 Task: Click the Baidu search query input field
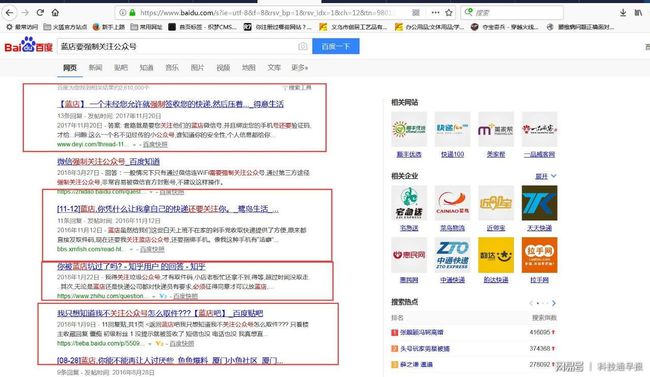[x=184, y=46]
